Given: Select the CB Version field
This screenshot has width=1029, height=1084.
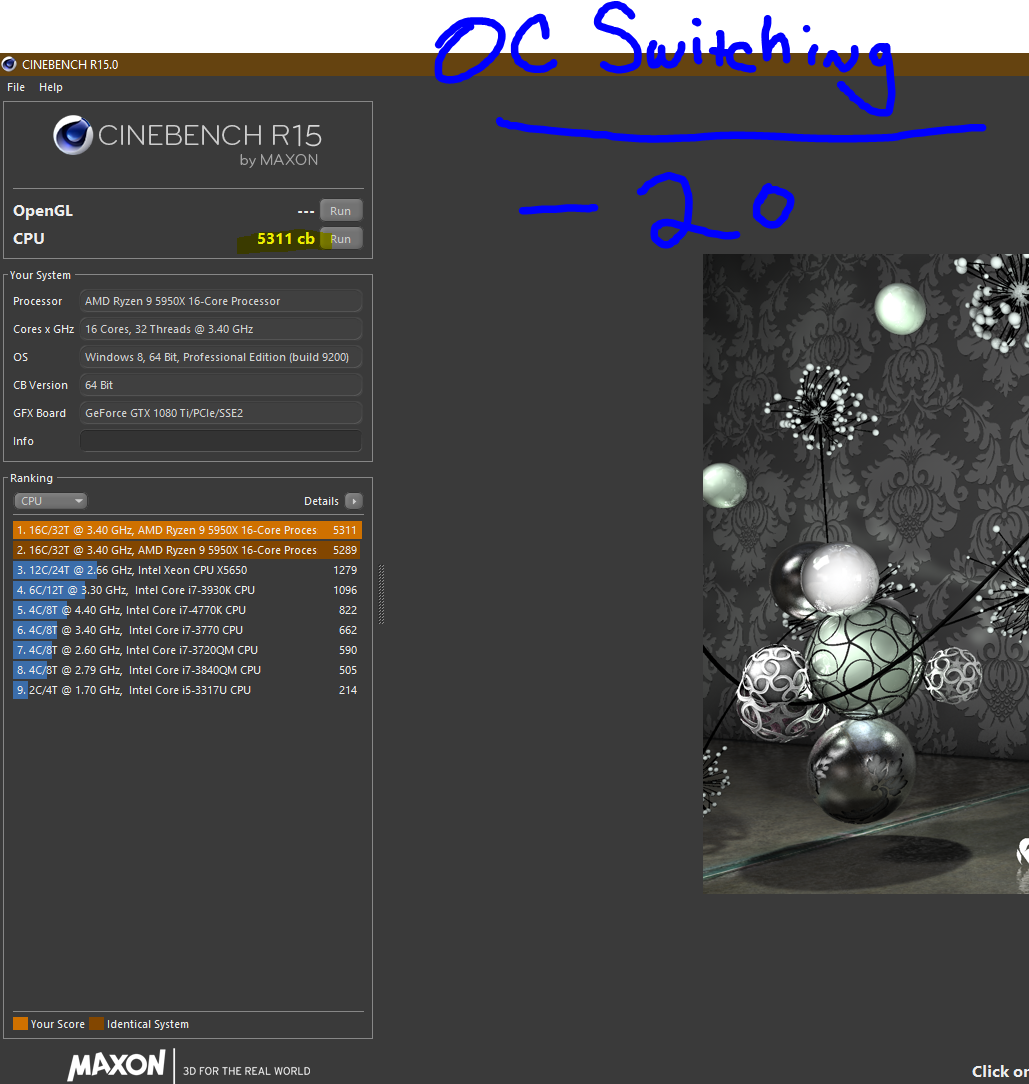Looking at the screenshot, I should click(x=221, y=385).
